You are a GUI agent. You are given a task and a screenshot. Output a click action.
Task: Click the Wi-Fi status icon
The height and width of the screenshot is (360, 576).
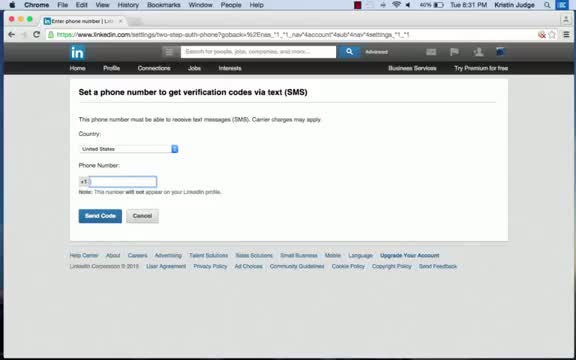396,5
